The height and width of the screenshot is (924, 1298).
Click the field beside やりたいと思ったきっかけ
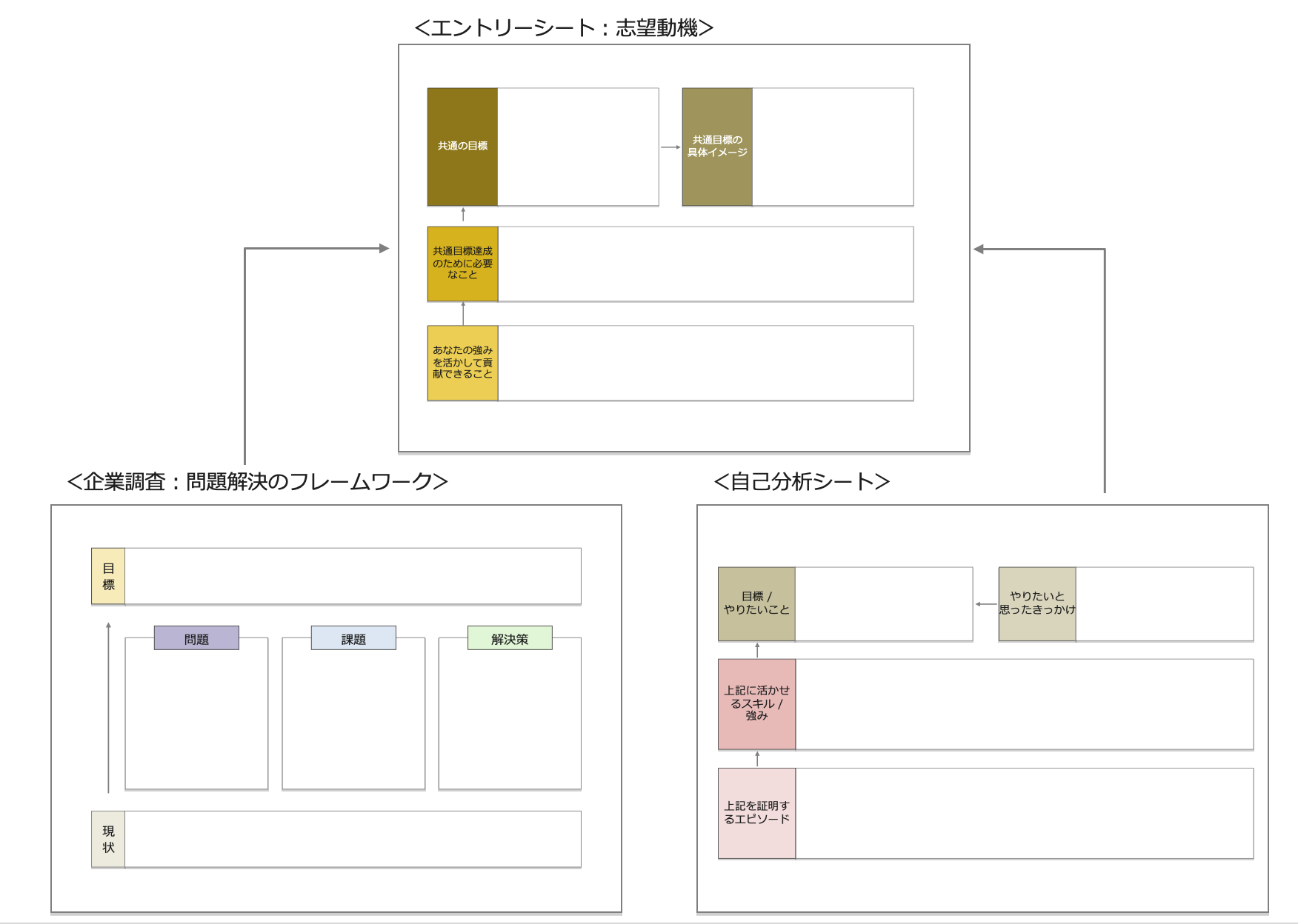pos(1164,604)
